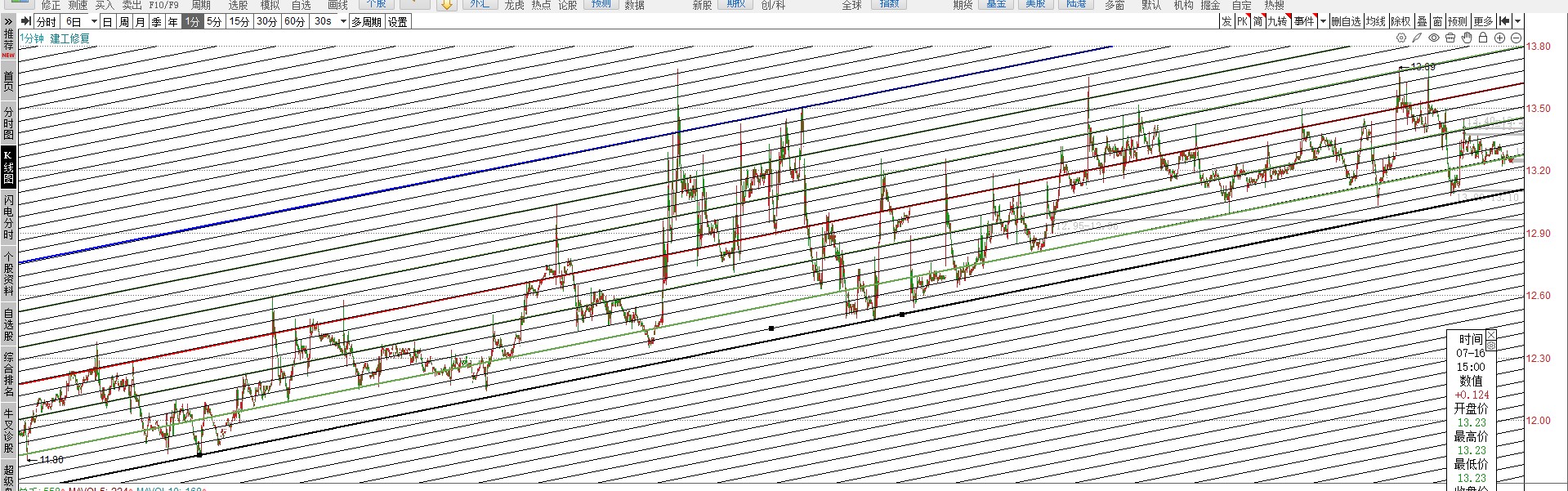The height and width of the screenshot is (491, 1568).
Task: Open 个股资料 sidebar tab
Action: (8, 273)
